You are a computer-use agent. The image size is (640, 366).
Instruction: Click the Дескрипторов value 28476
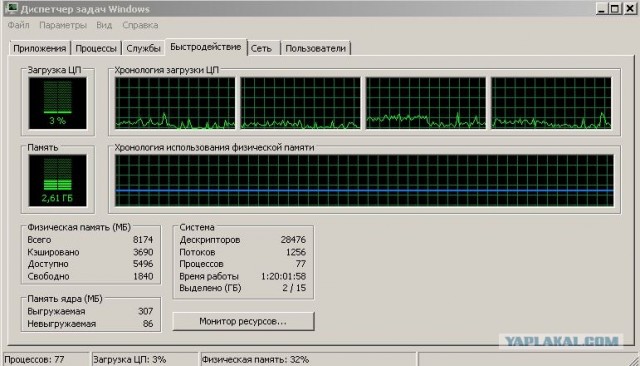click(293, 240)
